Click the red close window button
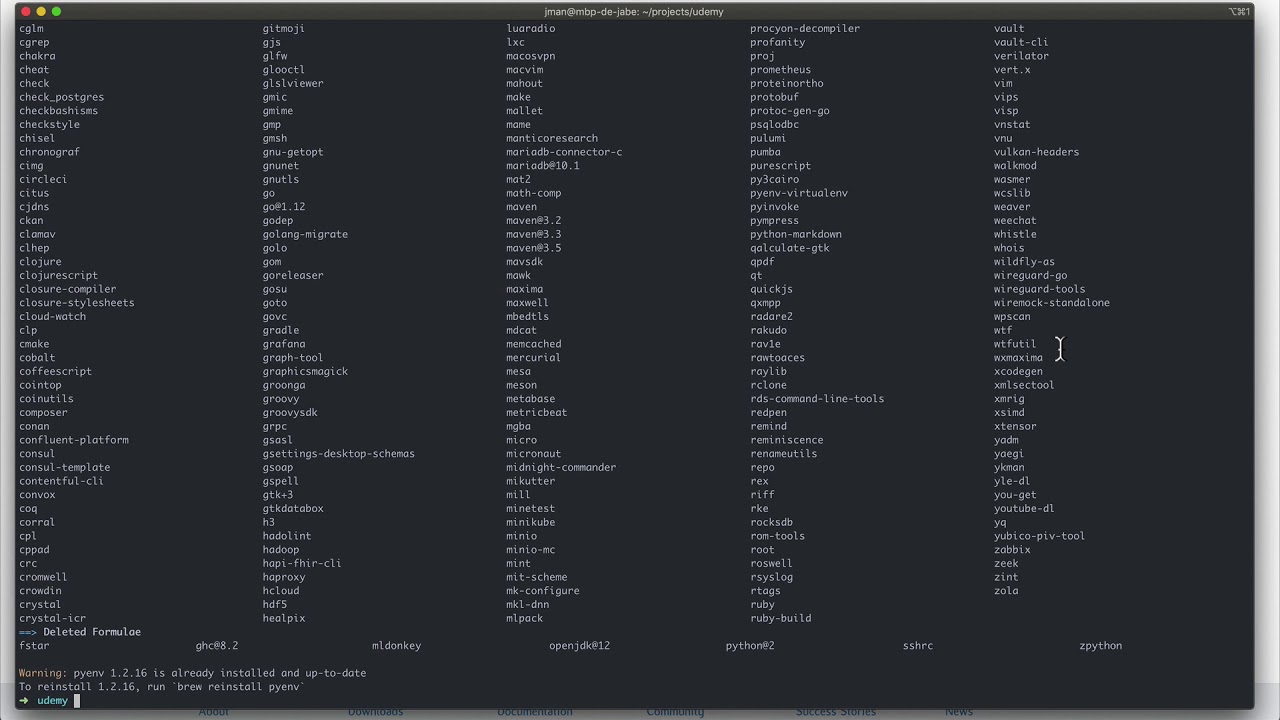This screenshot has width=1280, height=720. point(26,11)
